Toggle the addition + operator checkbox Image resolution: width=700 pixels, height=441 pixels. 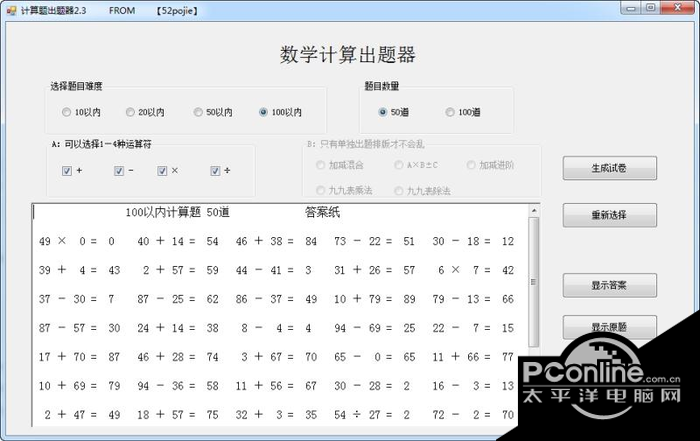point(67,171)
